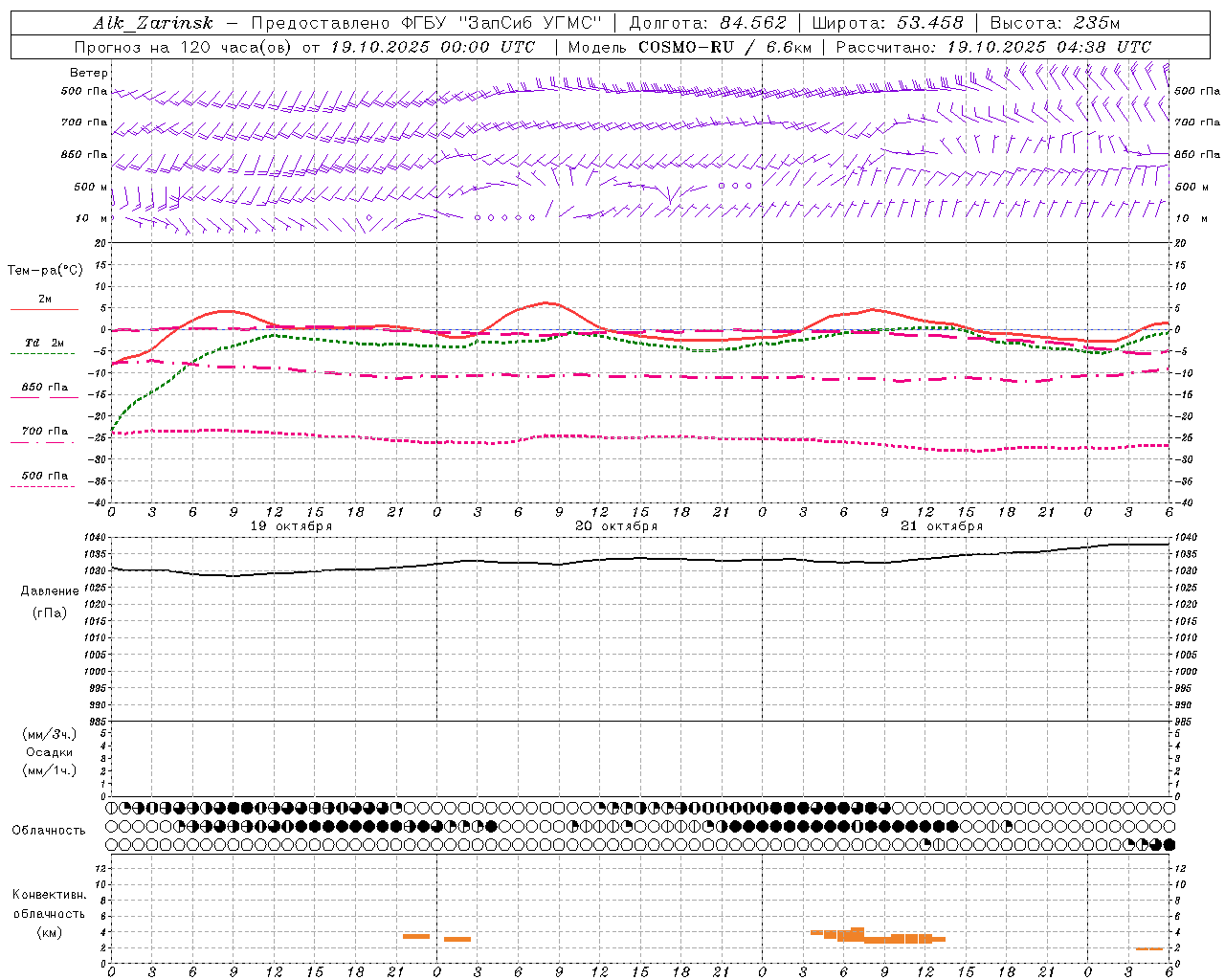This screenshot has width=1225, height=980.
Task: Click the date label 19 октября
Action: pos(291,526)
